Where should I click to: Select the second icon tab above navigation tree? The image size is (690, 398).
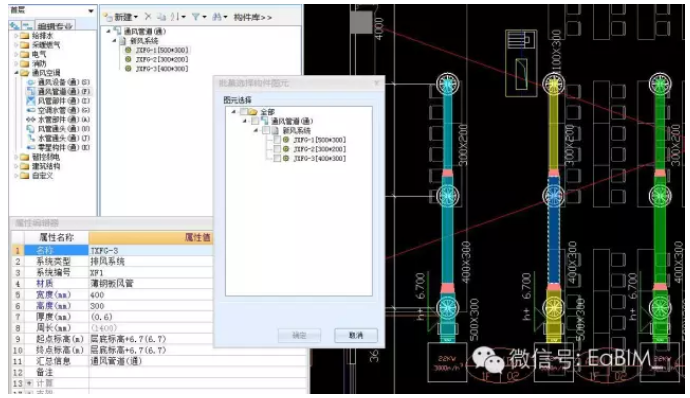[x=27, y=26]
